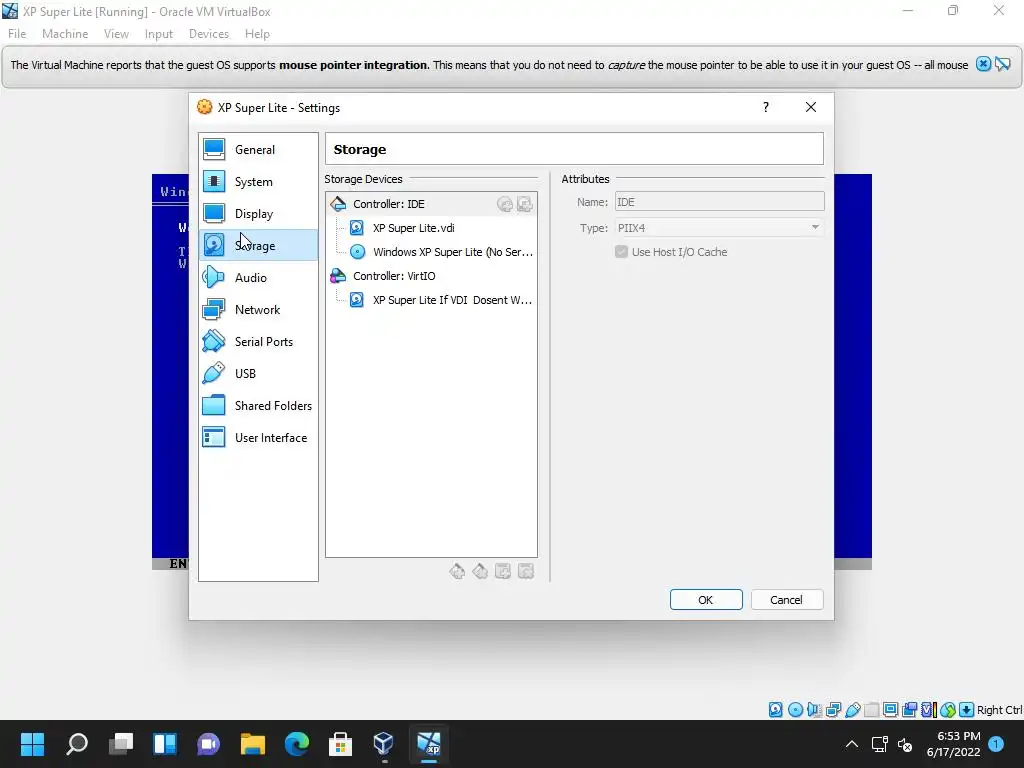Select the Storage settings category

click(x=258, y=246)
